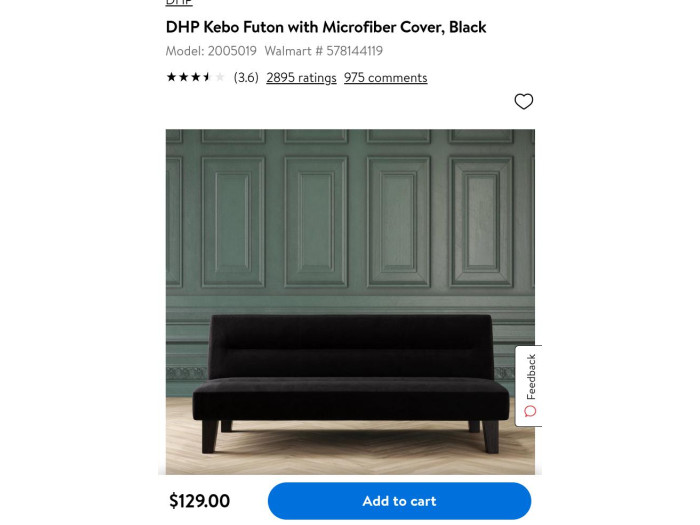Click the second filled rating star
The image size is (700, 525).
[183, 77]
